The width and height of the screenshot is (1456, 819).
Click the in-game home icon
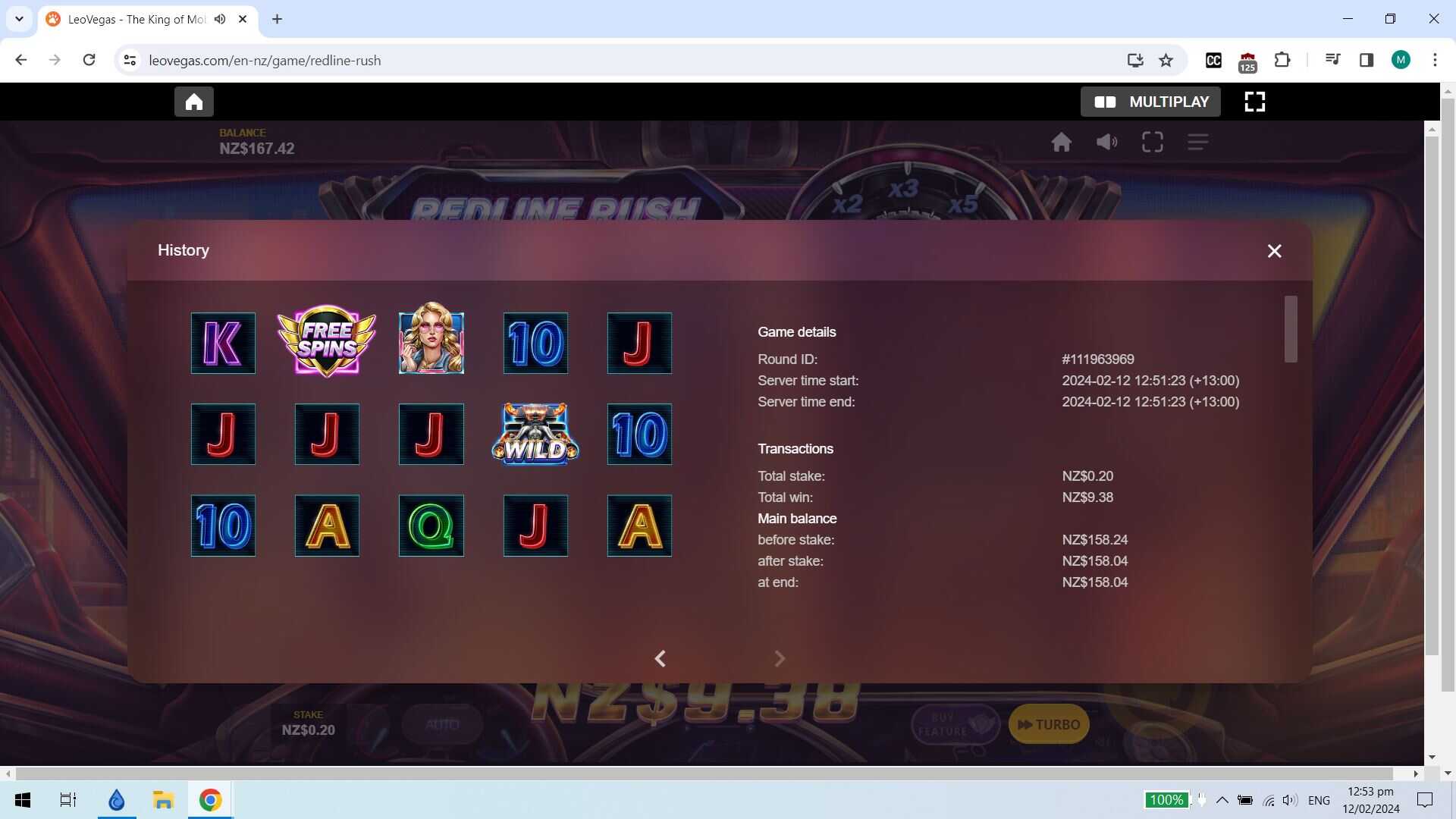pyautogui.click(x=1061, y=142)
